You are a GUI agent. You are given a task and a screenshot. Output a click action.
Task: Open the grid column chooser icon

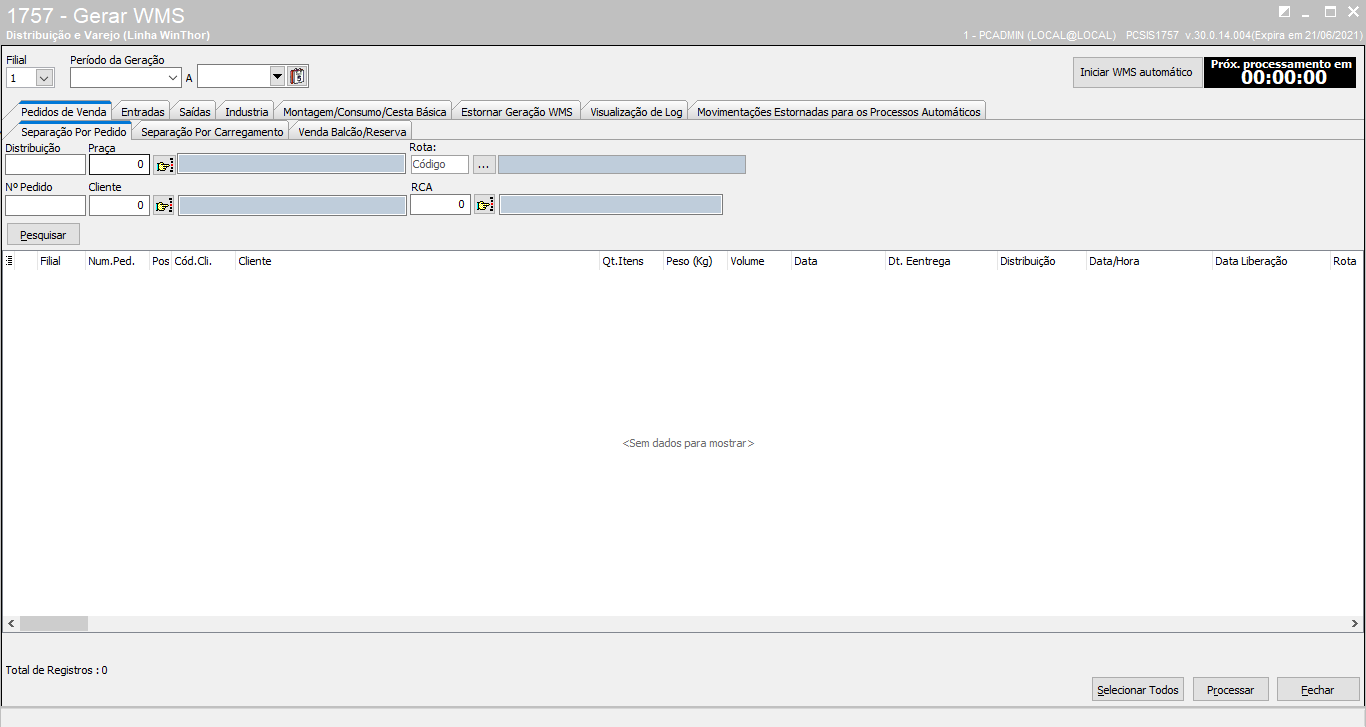[9, 261]
